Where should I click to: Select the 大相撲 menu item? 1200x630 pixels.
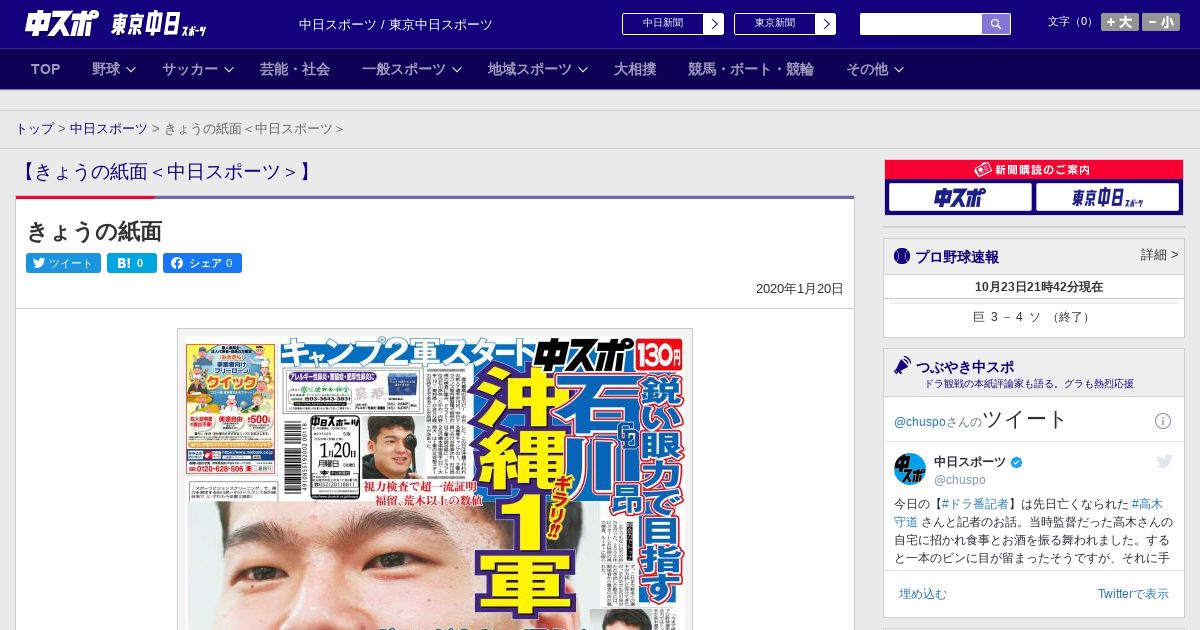[635, 69]
